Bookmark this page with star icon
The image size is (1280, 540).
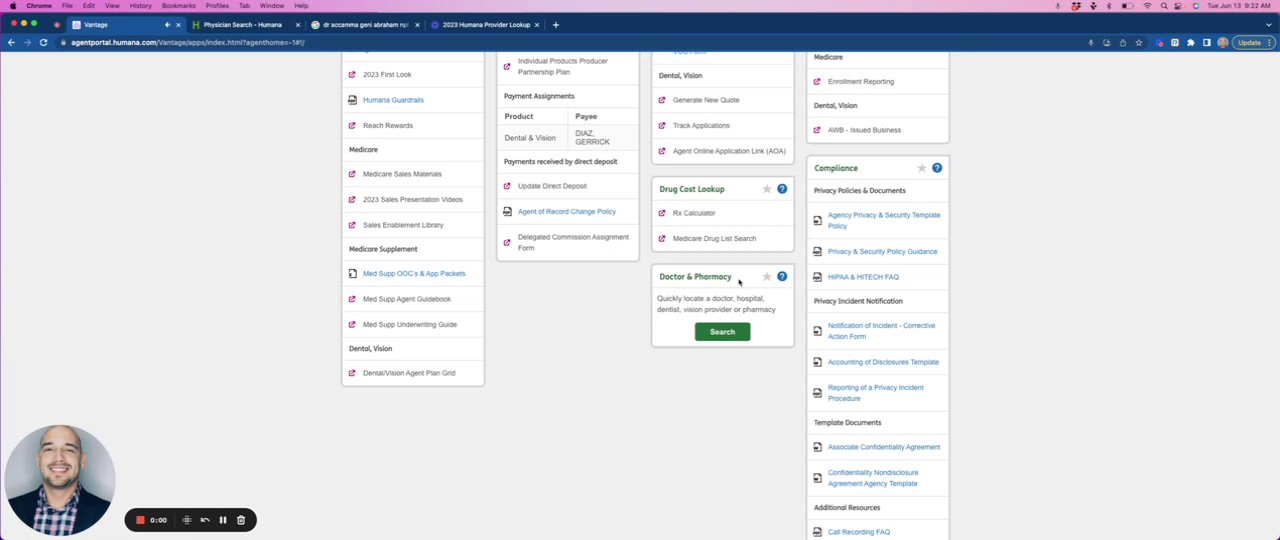pyautogui.click(x=1138, y=42)
